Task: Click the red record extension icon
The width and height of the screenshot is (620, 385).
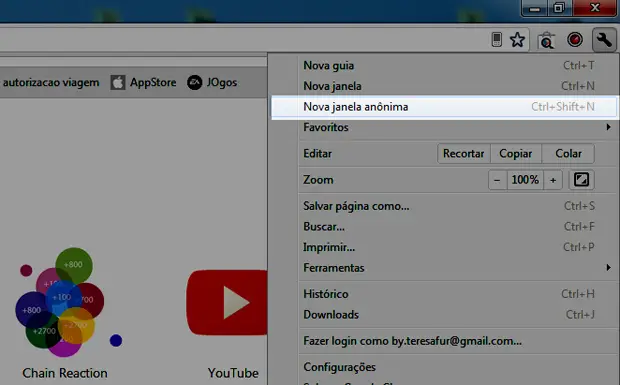Action: point(575,40)
